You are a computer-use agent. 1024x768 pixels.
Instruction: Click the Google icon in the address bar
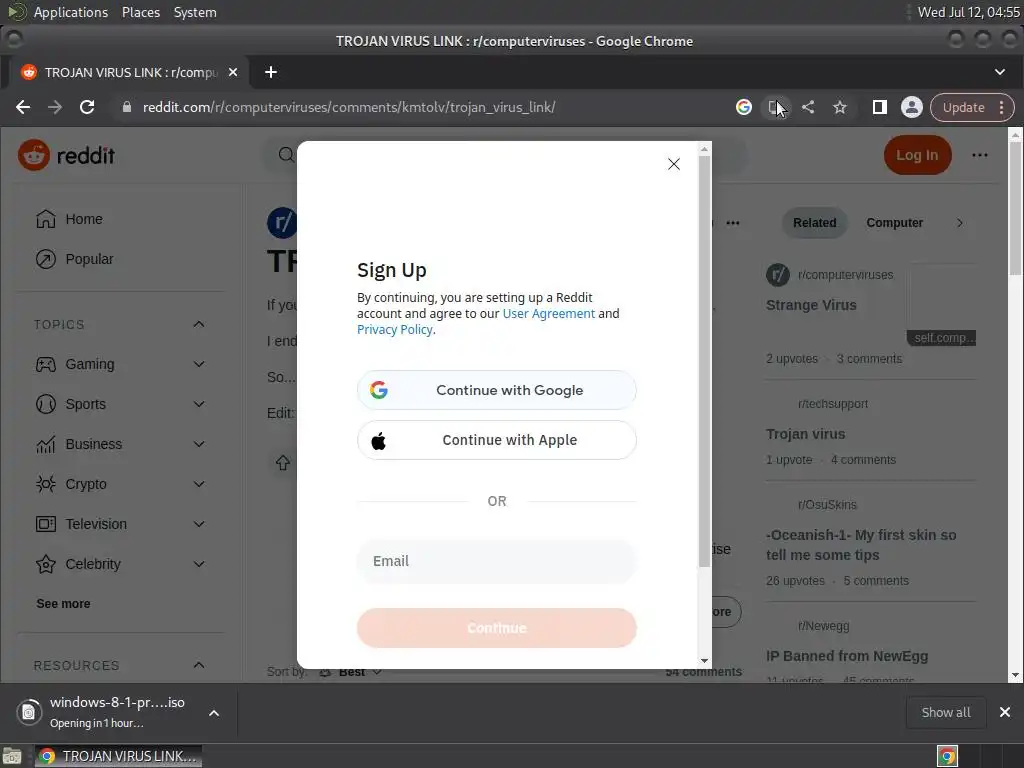click(x=744, y=107)
